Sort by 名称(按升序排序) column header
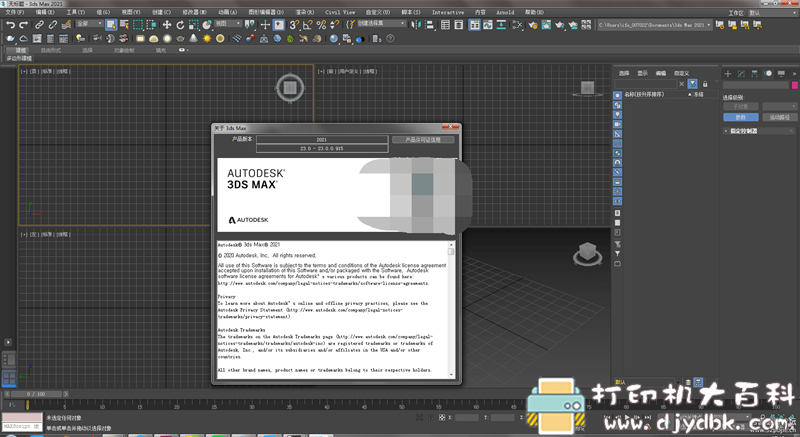Image resolution: width=800 pixels, height=437 pixels. pos(644,94)
